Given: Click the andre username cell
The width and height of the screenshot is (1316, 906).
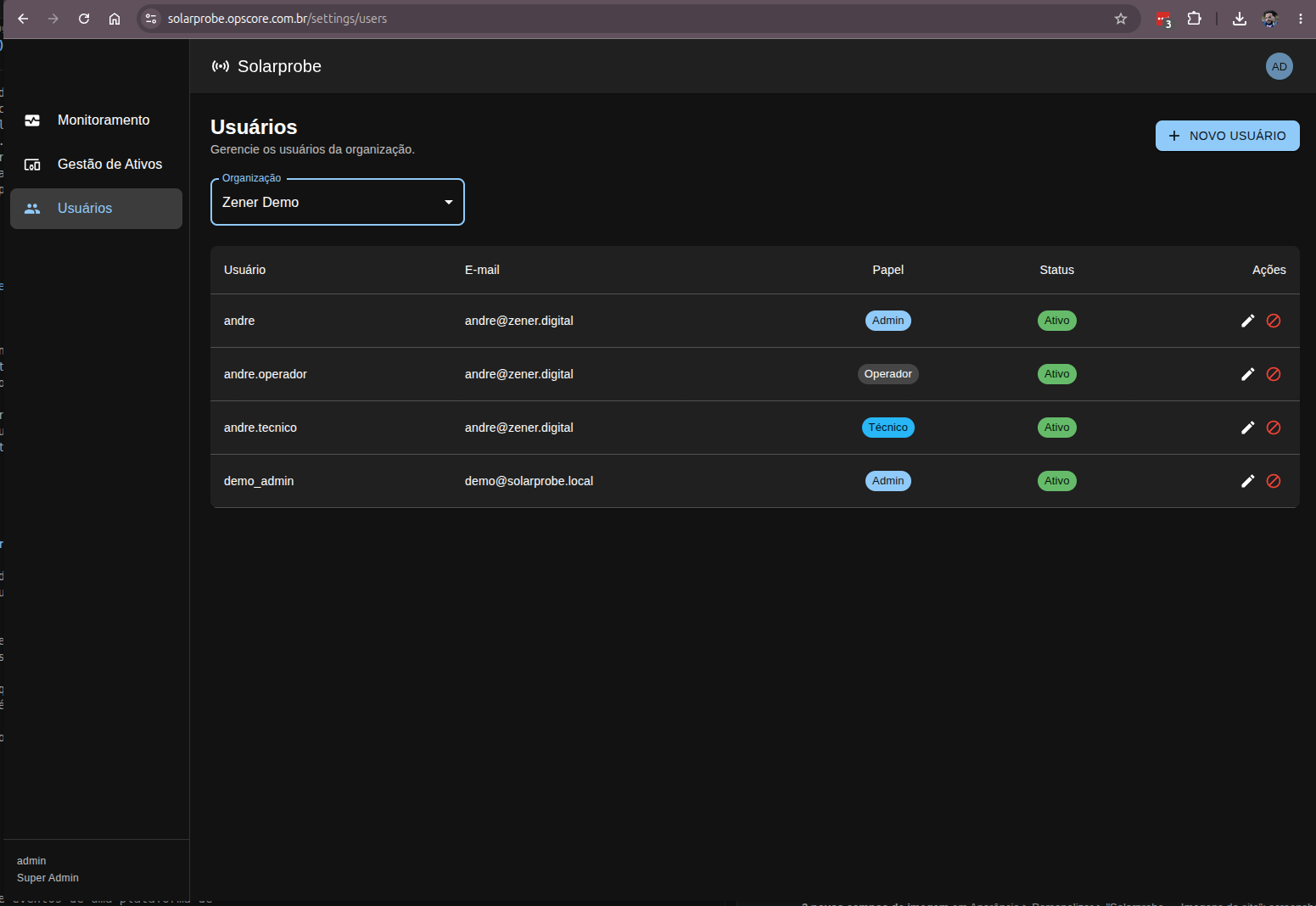Looking at the screenshot, I should point(239,321).
